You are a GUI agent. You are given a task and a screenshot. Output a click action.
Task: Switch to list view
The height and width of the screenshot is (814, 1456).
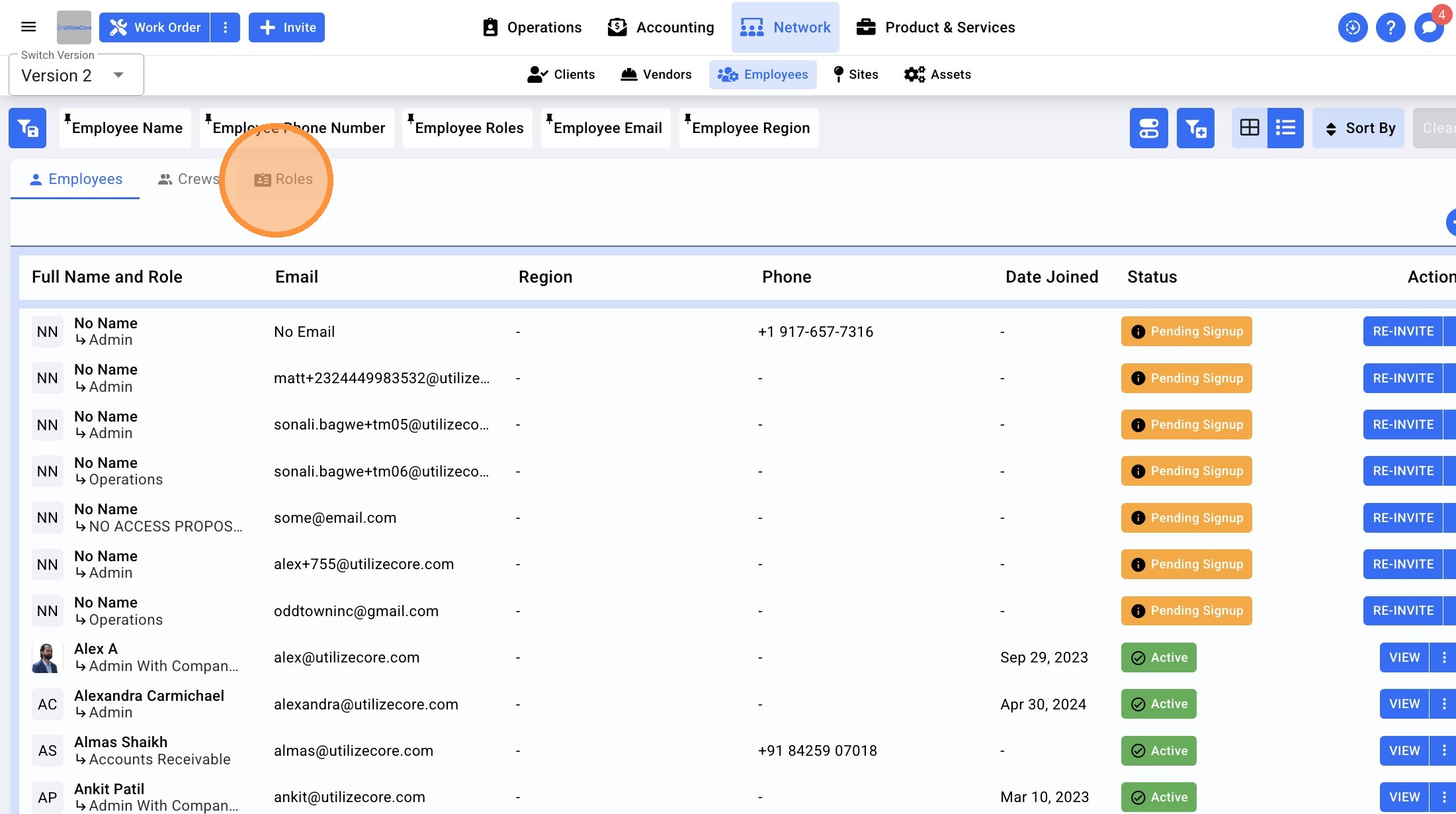[1285, 128]
